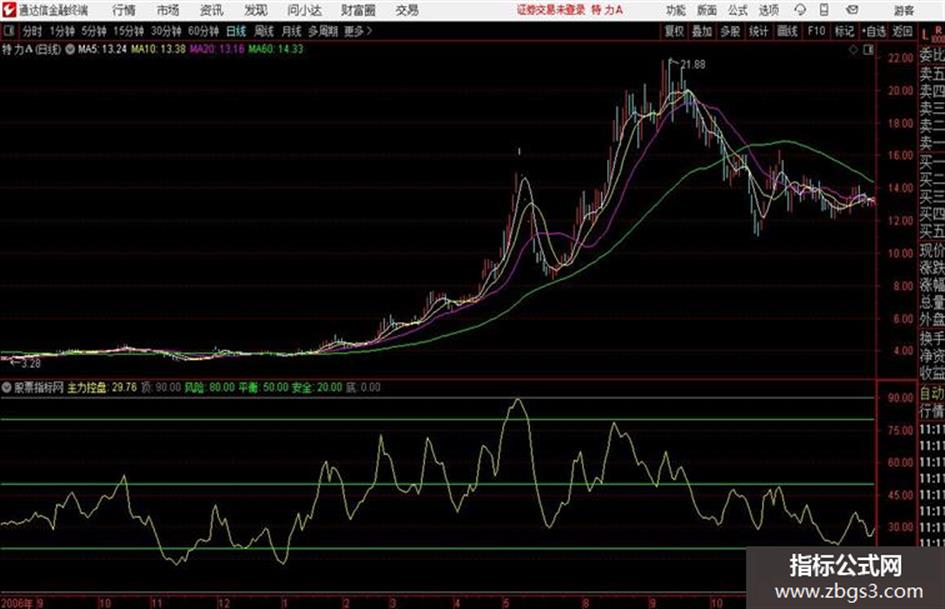Image resolution: width=945 pixels, height=609 pixels.
Task: Open the round dropdown icon beside 特力A(日线)
Action: coord(70,49)
